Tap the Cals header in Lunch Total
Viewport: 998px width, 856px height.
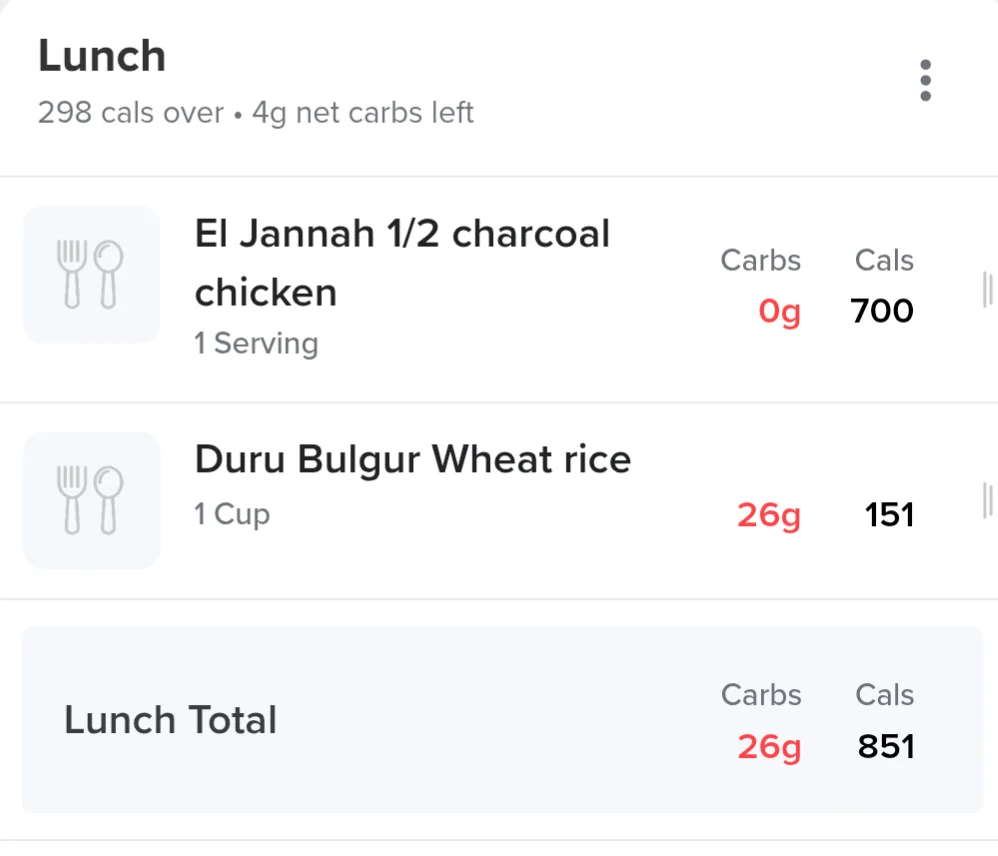pyautogui.click(x=885, y=694)
